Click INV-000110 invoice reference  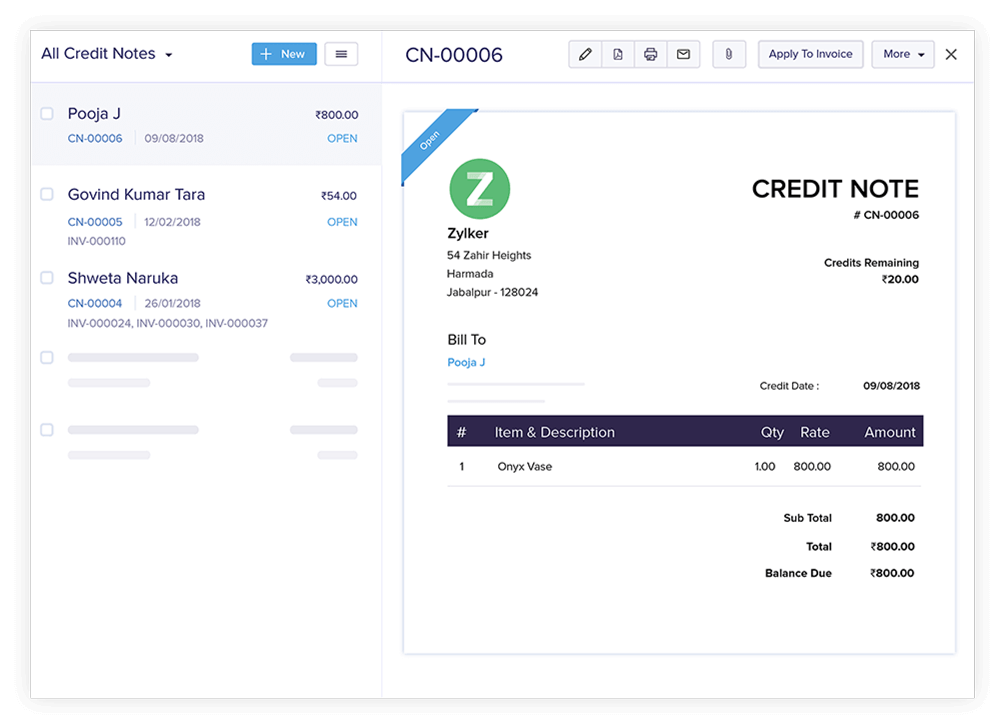click(97, 241)
